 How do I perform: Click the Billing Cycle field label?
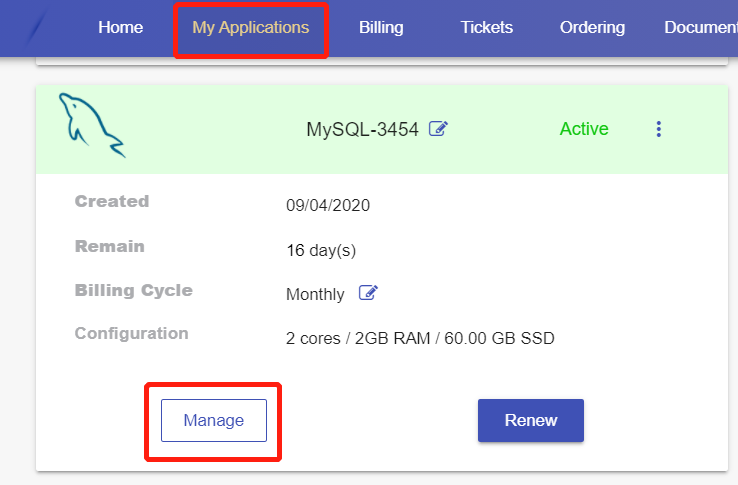[x=134, y=291]
